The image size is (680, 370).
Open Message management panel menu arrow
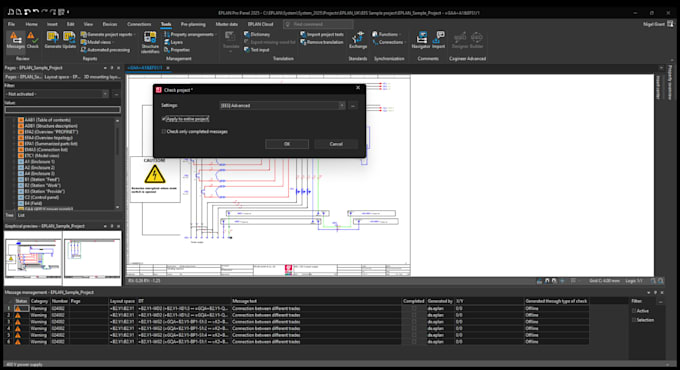tap(649, 292)
